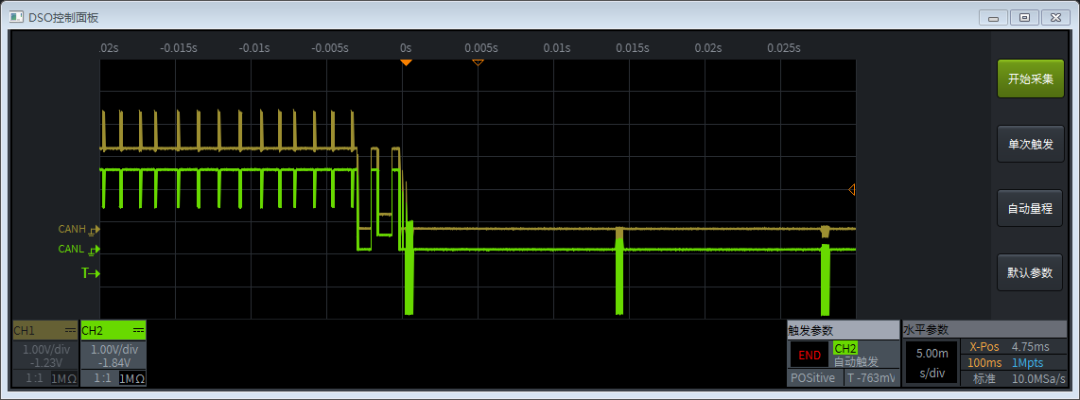Click the green T trigger level marker
Screen dimensions: 1080x400
pyautogui.click(x=91, y=273)
